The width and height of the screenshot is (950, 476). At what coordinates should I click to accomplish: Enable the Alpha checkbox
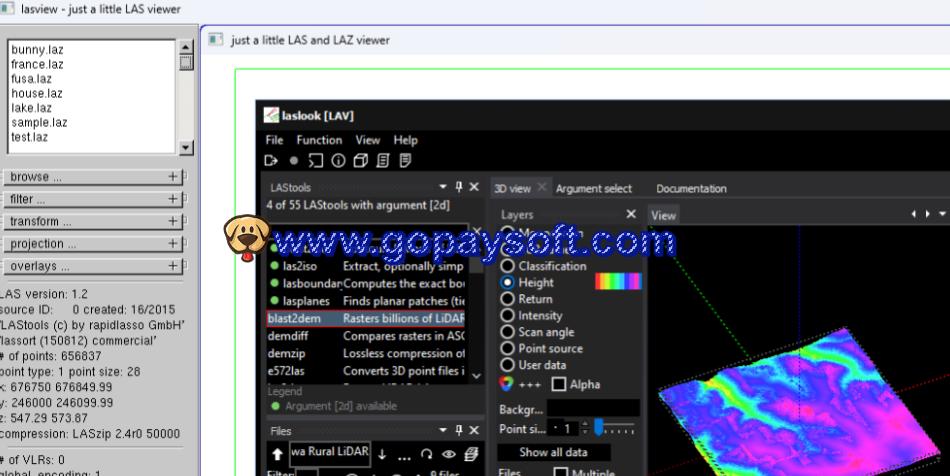tap(559, 384)
